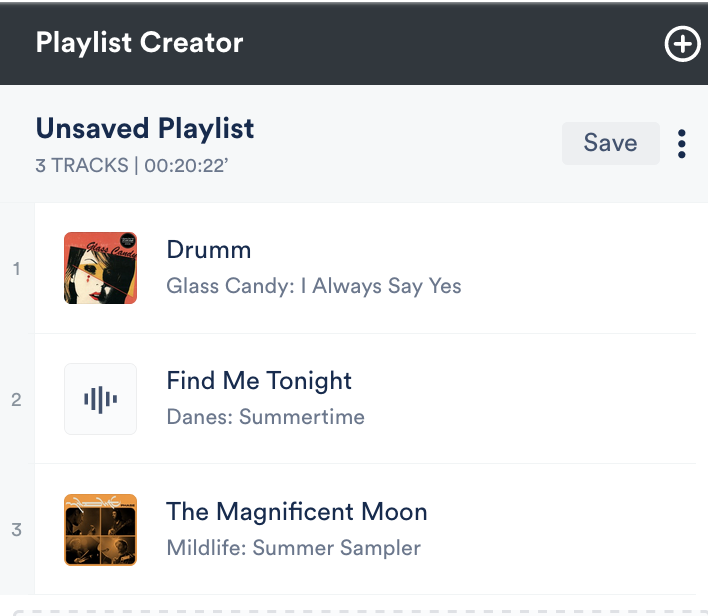Open Mildlife: Summer Sampler album link

293,548
